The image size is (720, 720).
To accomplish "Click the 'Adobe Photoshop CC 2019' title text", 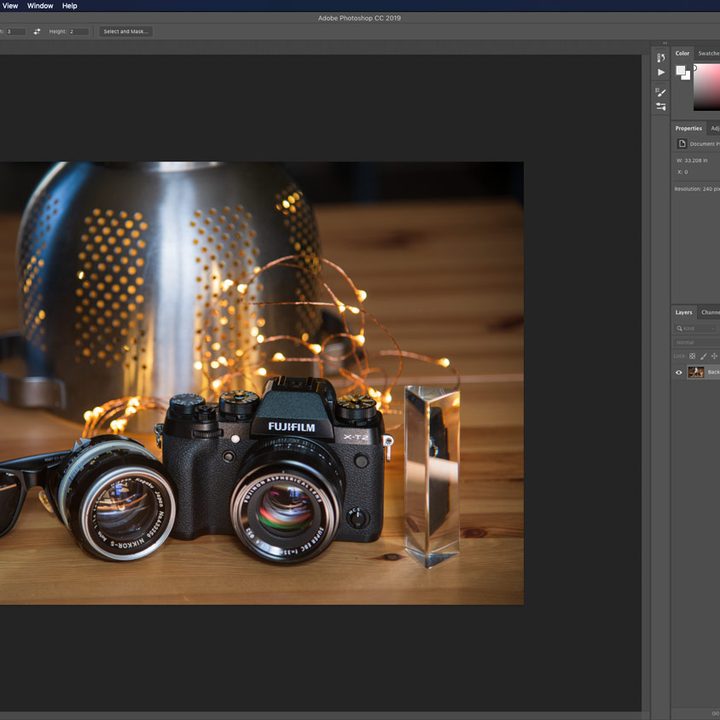I will pyautogui.click(x=359, y=18).
